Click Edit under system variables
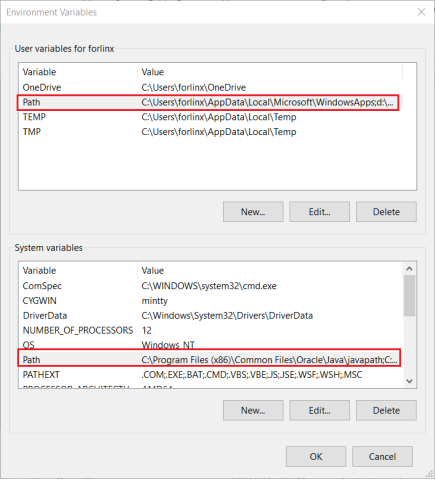This screenshot has width=436, height=480. tap(319, 410)
